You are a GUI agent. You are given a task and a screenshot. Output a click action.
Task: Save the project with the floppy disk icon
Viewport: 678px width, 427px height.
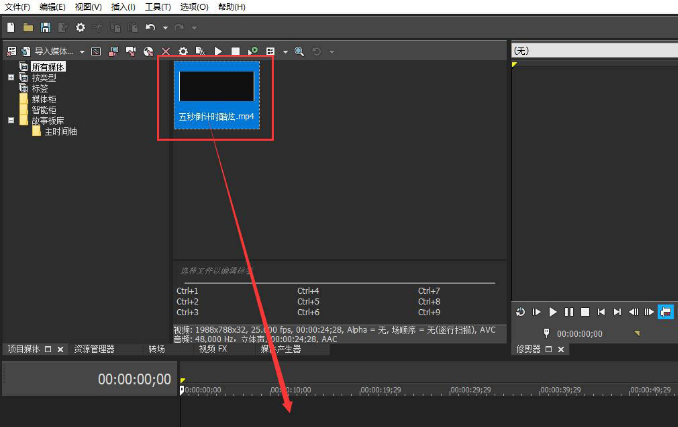(x=45, y=28)
